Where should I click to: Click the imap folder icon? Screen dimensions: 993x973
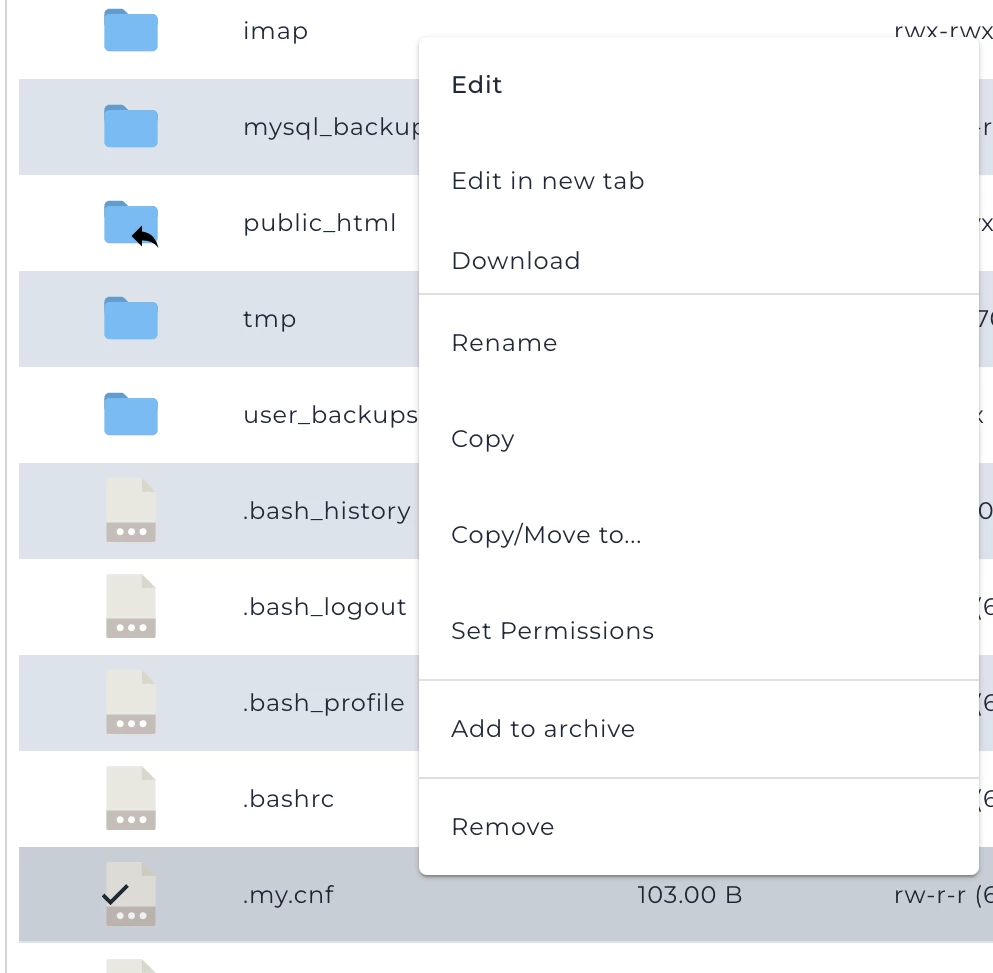(131, 31)
